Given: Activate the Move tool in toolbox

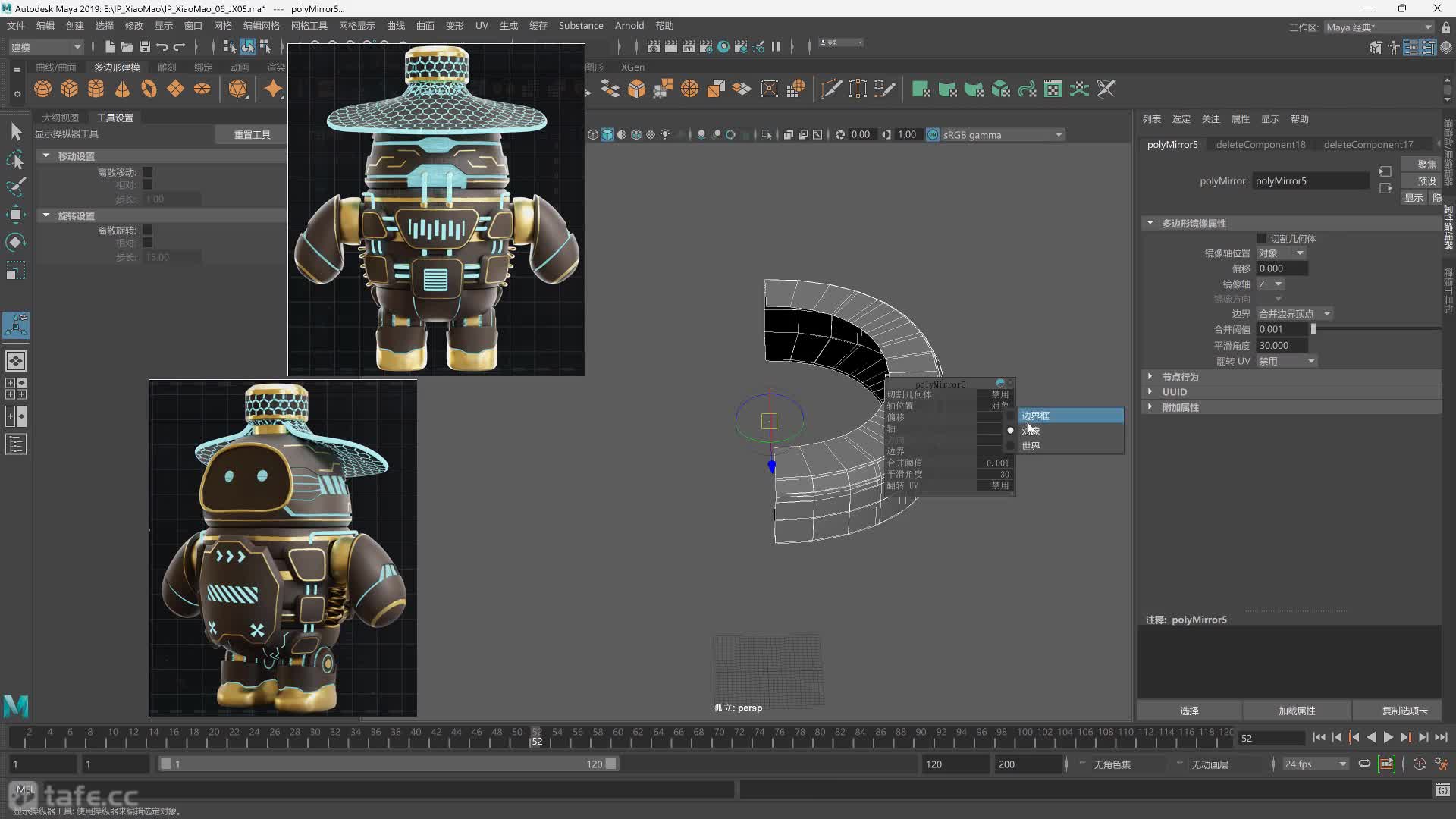Looking at the screenshot, I should coord(16,215).
